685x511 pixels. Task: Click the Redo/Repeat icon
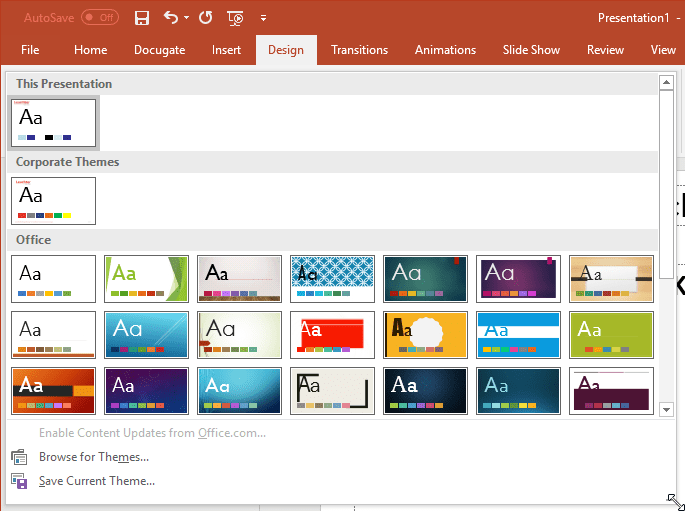(205, 17)
